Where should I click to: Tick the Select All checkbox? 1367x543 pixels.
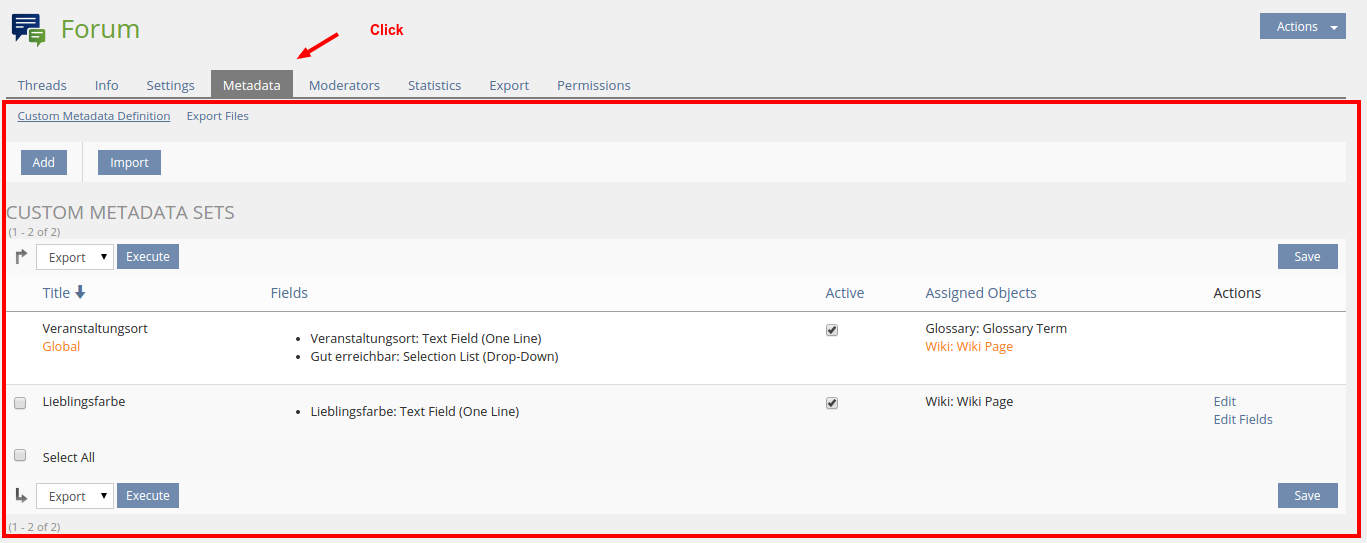click(20, 456)
